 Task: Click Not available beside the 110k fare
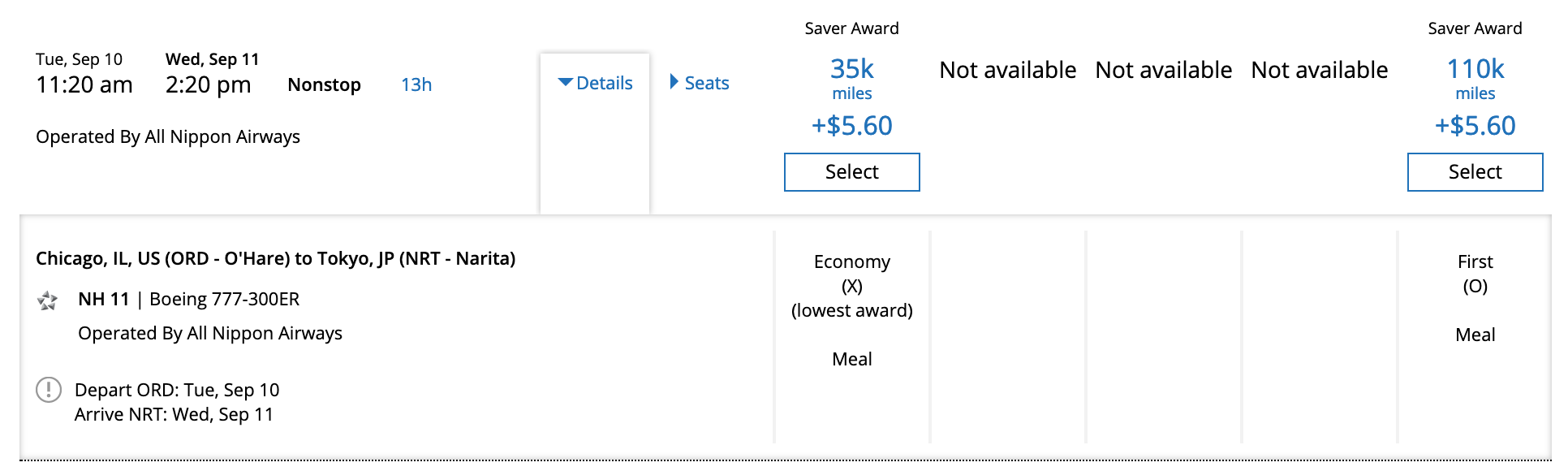click(x=1319, y=71)
